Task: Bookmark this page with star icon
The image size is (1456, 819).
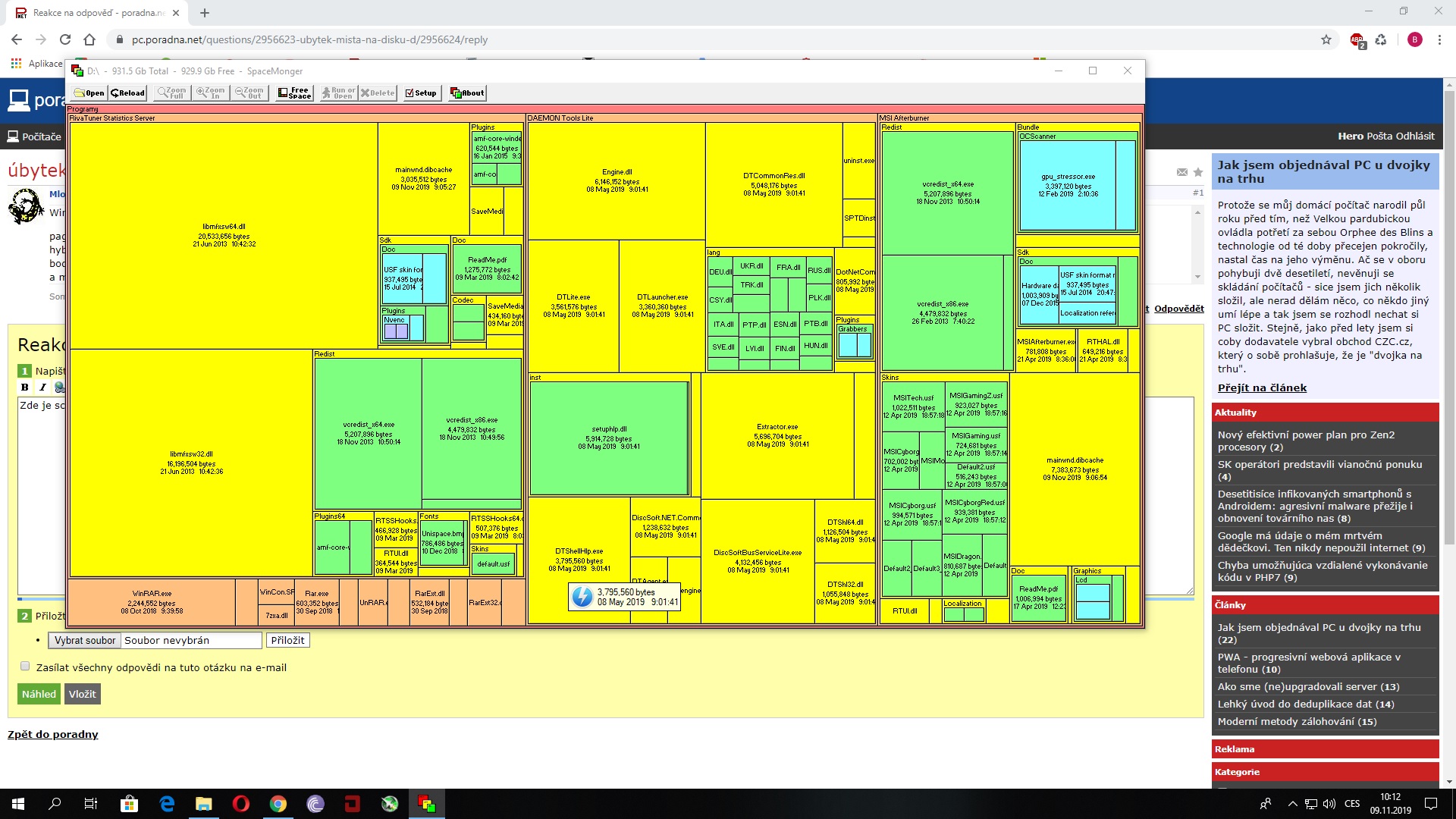Action: coord(1326,39)
